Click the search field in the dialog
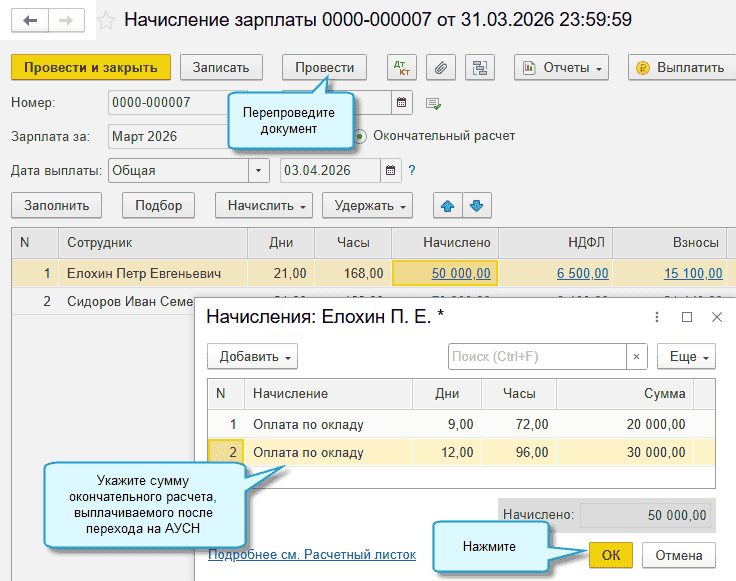 tap(536, 356)
